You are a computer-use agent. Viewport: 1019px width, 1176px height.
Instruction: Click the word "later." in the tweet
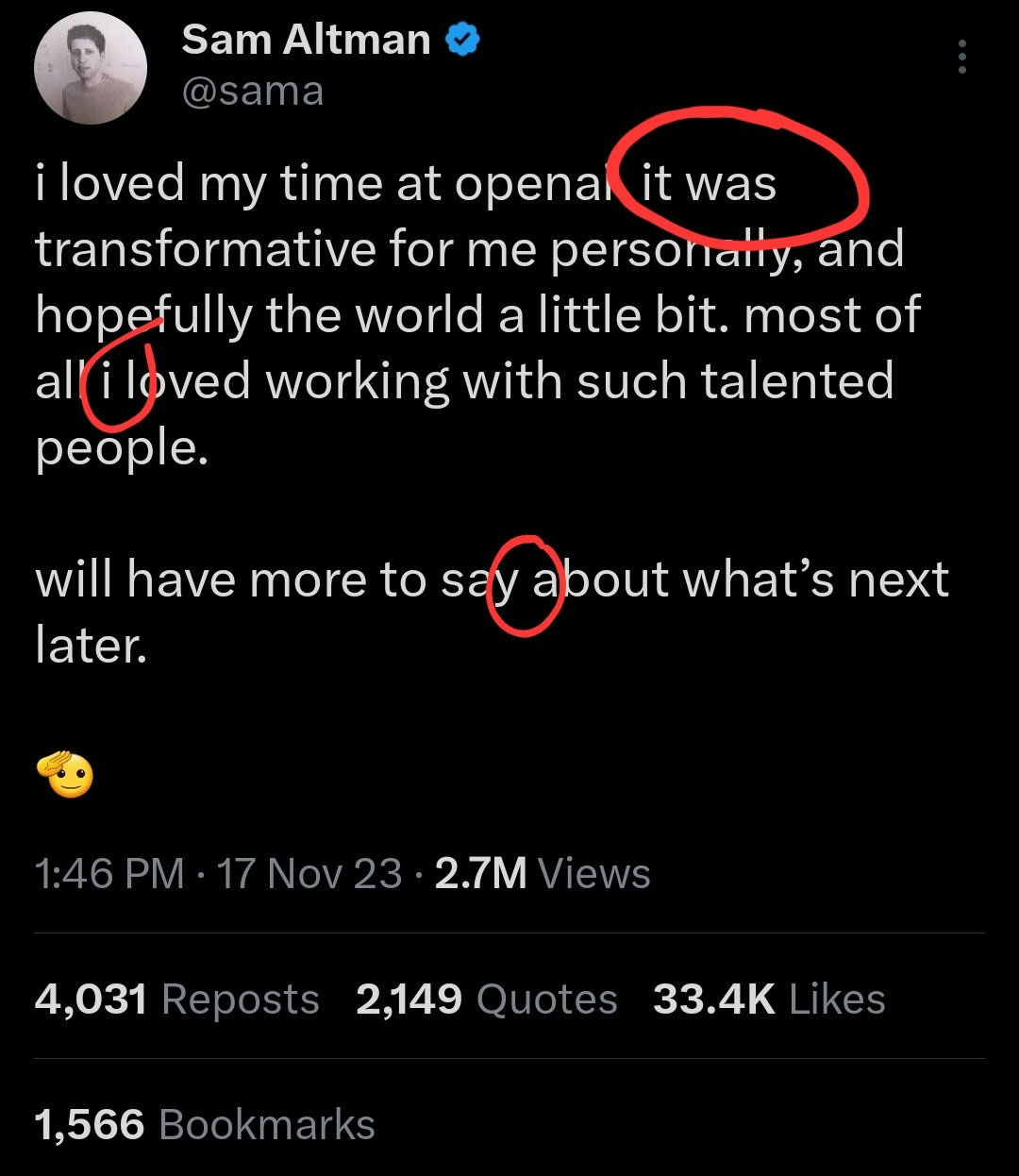[92, 645]
